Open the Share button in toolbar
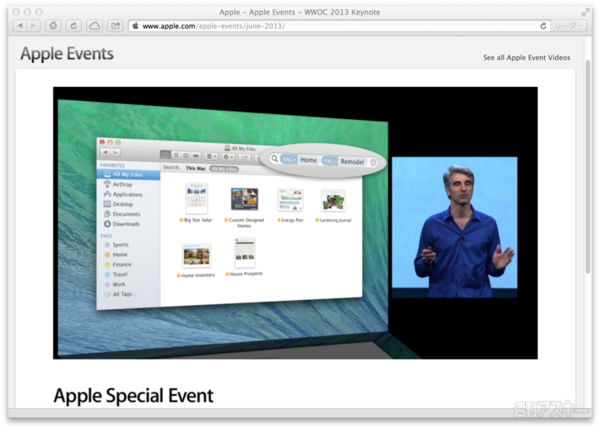Viewport: 600px width, 429px height. [x=115, y=26]
